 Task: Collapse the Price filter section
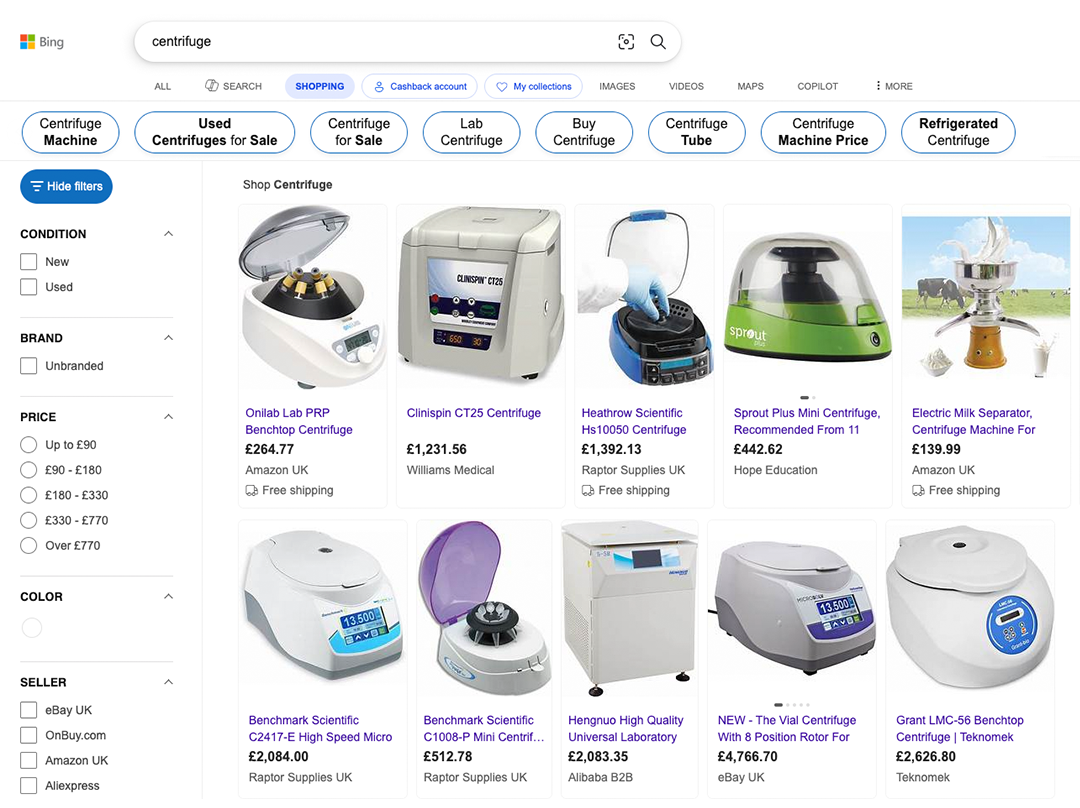(168, 417)
